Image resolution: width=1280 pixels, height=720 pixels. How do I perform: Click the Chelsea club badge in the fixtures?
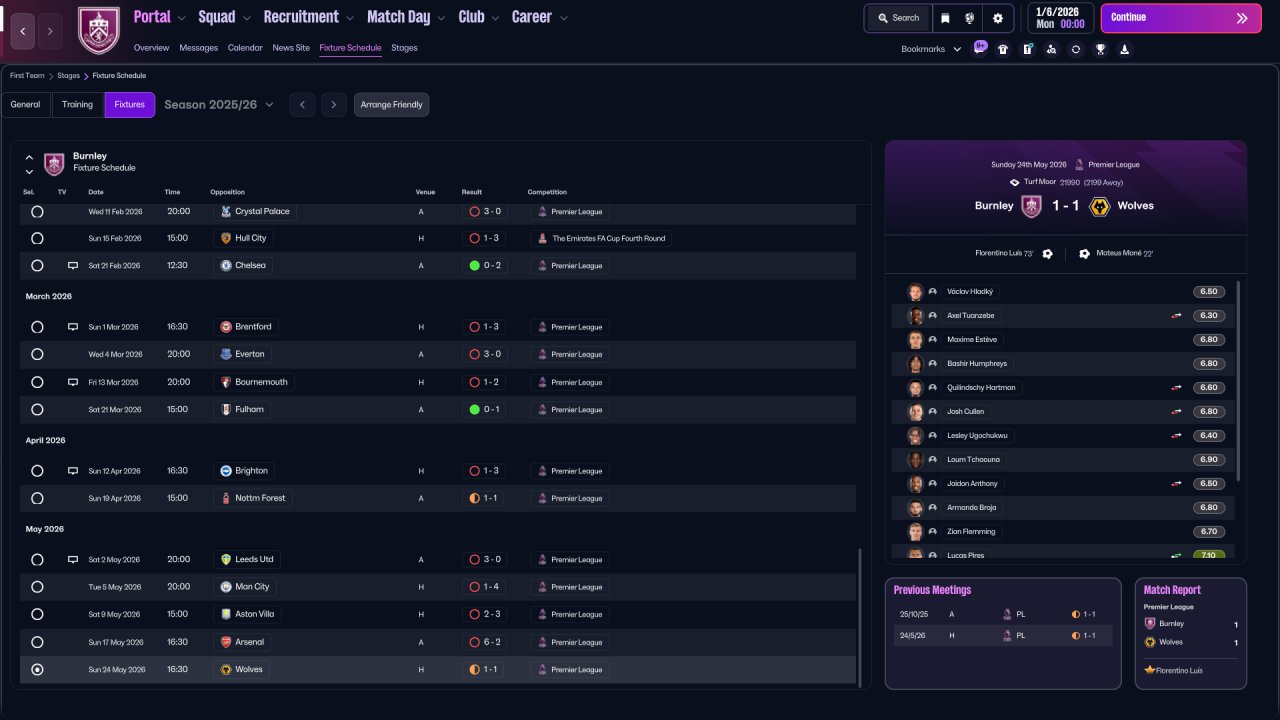click(226, 266)
